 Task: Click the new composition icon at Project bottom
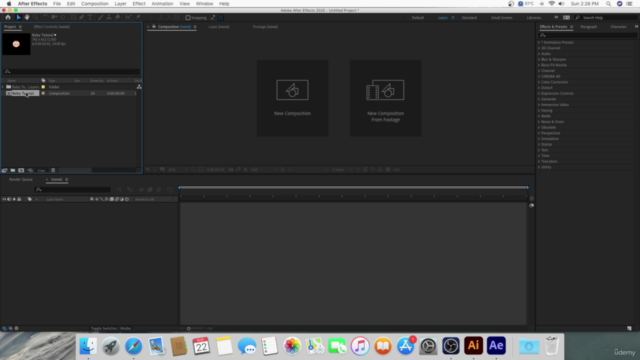tap(21, 170)
